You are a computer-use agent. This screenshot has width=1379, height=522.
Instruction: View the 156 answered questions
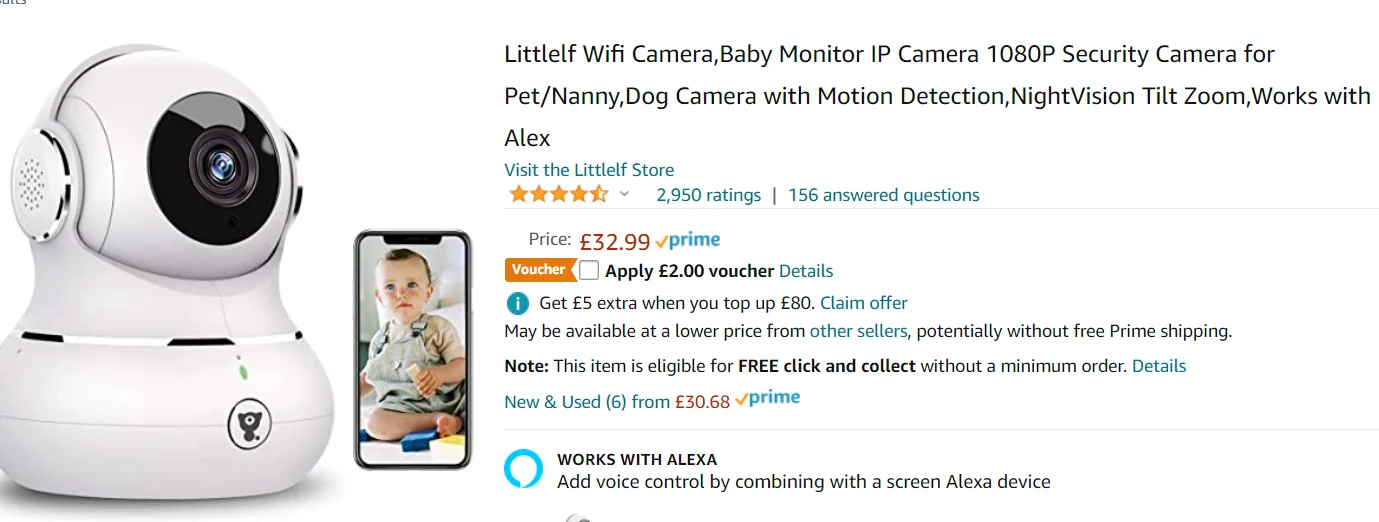pos(884,195)
